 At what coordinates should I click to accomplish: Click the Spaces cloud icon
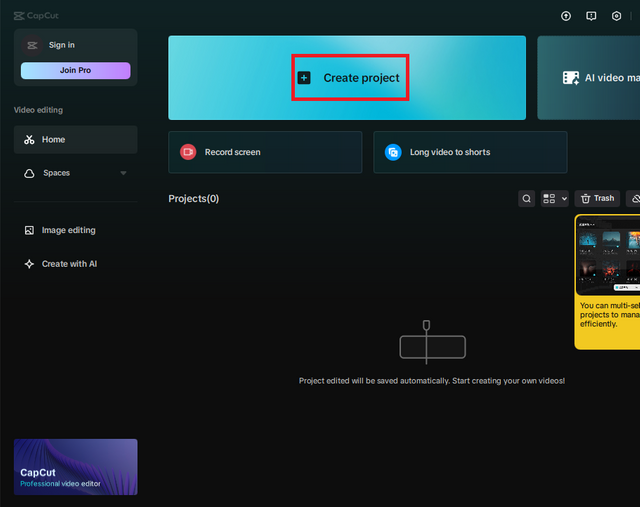29,173
